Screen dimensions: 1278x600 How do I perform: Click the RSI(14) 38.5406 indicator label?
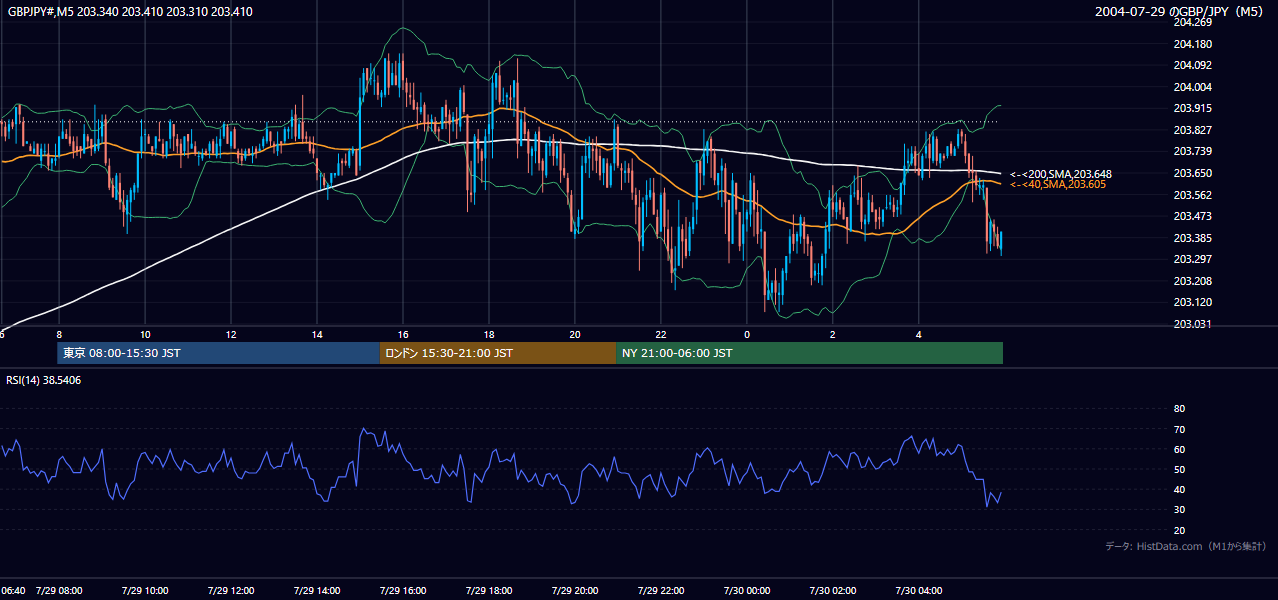pyautogui.click(x=44, y=380)
